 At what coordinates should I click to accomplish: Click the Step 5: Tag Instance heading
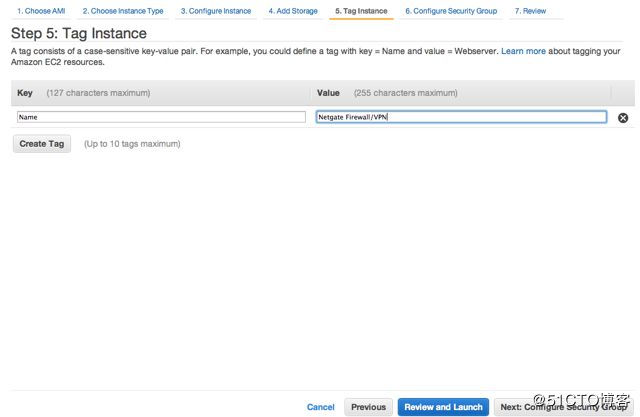78,33
